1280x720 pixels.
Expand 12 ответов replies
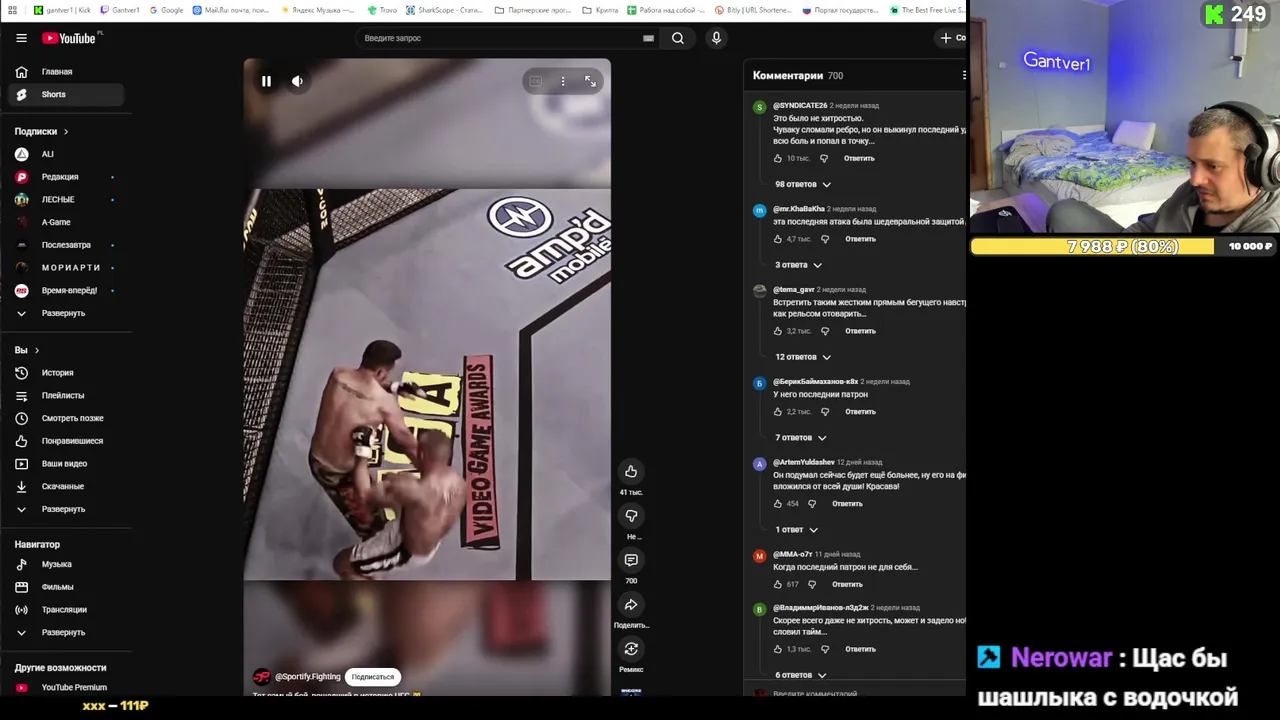[x=803, y=357]
